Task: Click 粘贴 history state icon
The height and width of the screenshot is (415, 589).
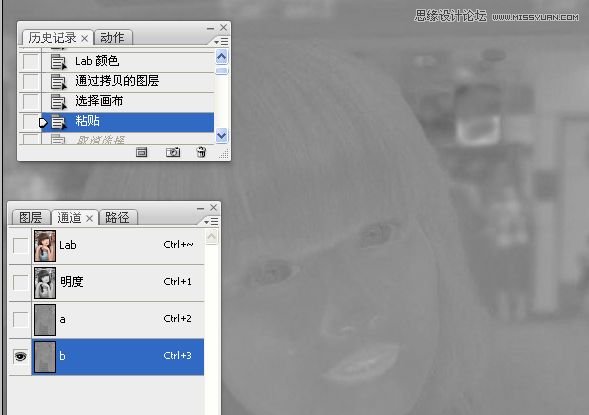Action: (58, 122)
